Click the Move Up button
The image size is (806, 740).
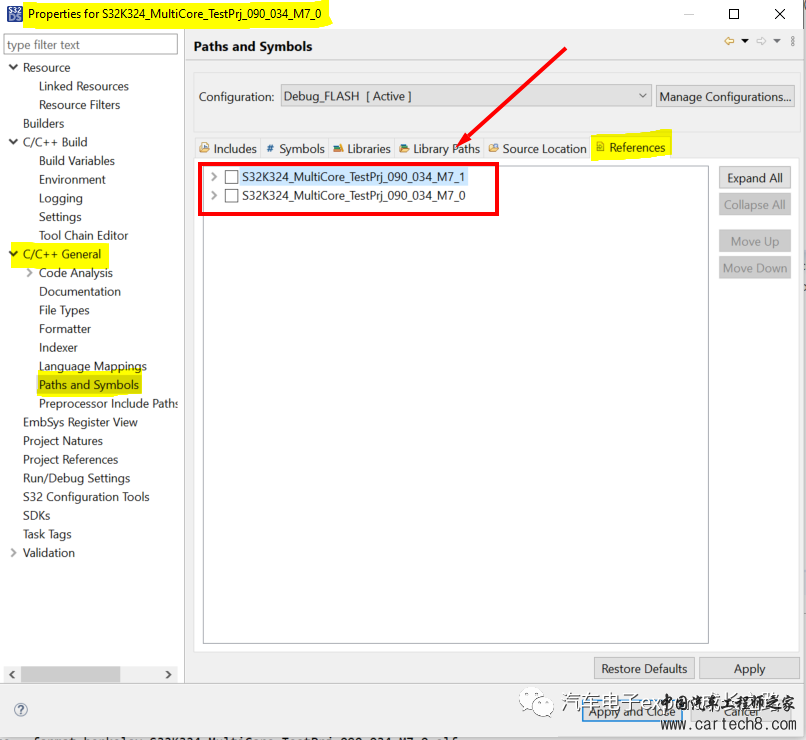pyautogui.click(x=754, y=242)
